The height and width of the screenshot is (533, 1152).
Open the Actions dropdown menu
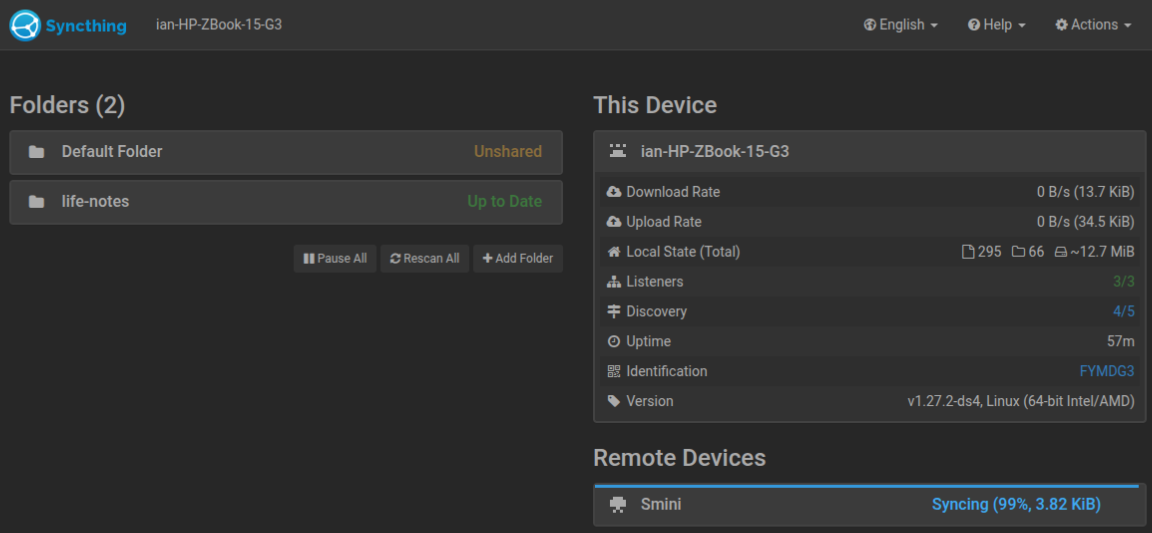point(1093,25)
